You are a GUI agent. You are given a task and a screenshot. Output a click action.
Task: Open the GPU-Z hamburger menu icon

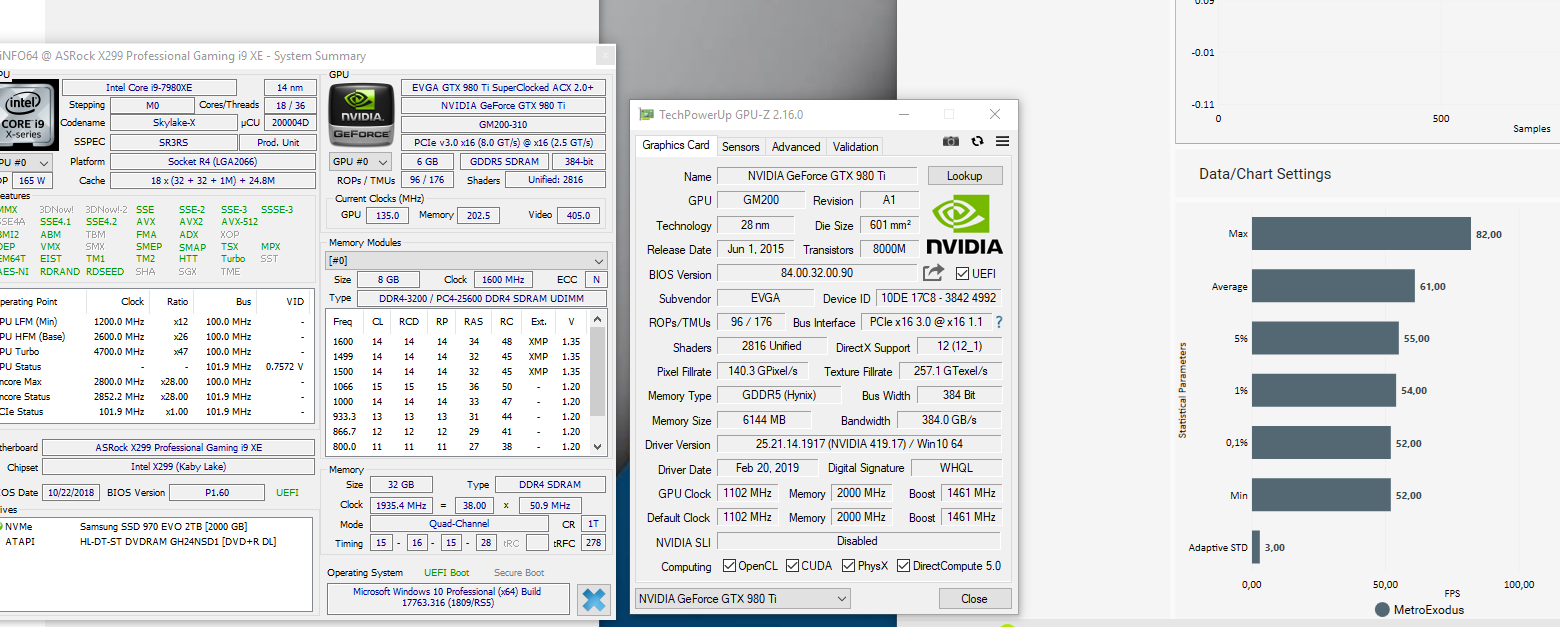[x=1002, y=142]
